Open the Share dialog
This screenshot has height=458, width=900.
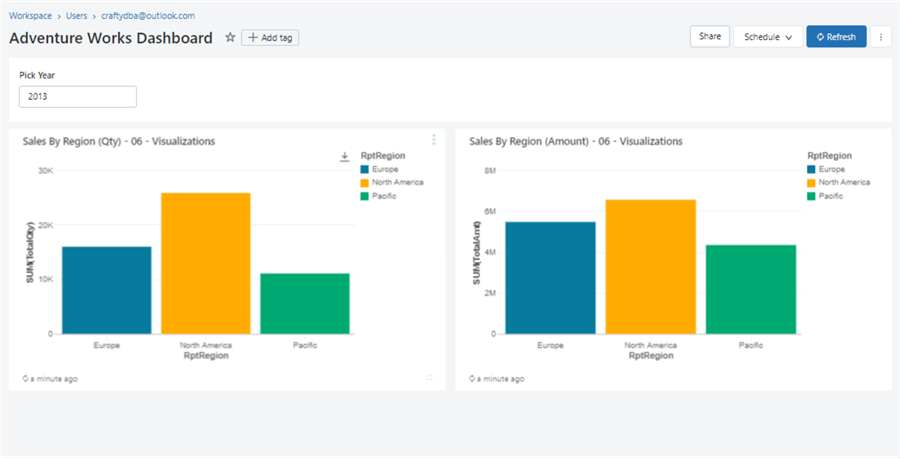tap(709, 36)
